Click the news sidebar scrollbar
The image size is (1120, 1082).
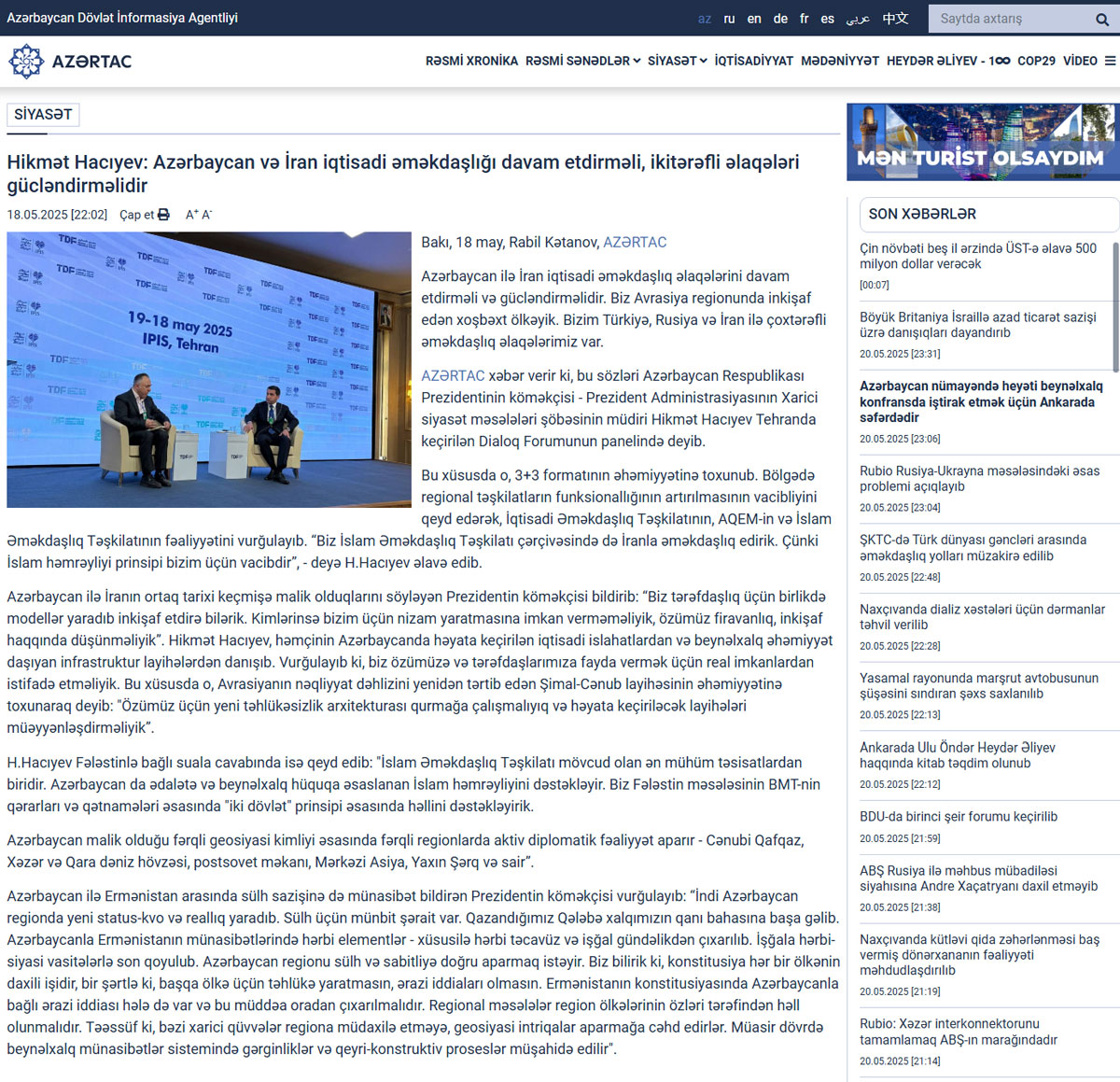(x=1114, y=308)
